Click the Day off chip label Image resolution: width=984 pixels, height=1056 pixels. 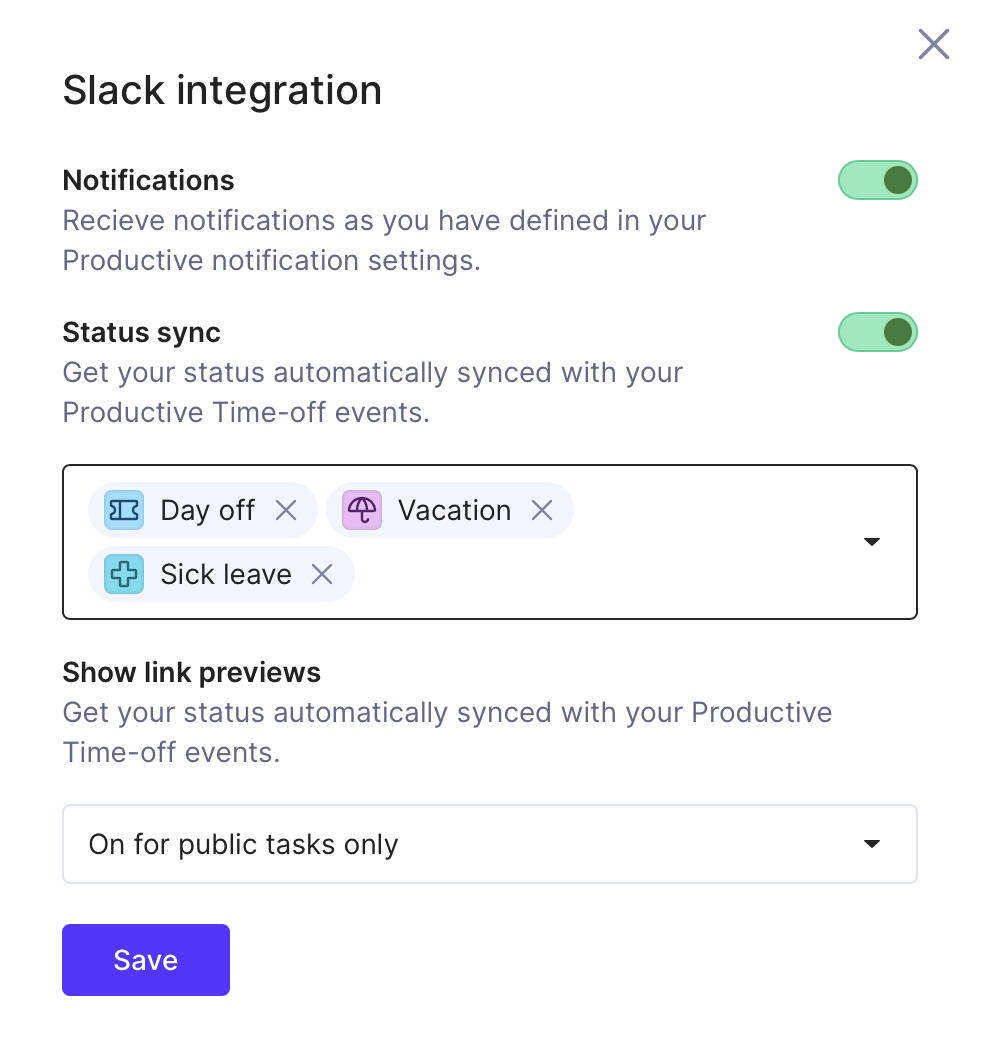click(x=207, y=510)
